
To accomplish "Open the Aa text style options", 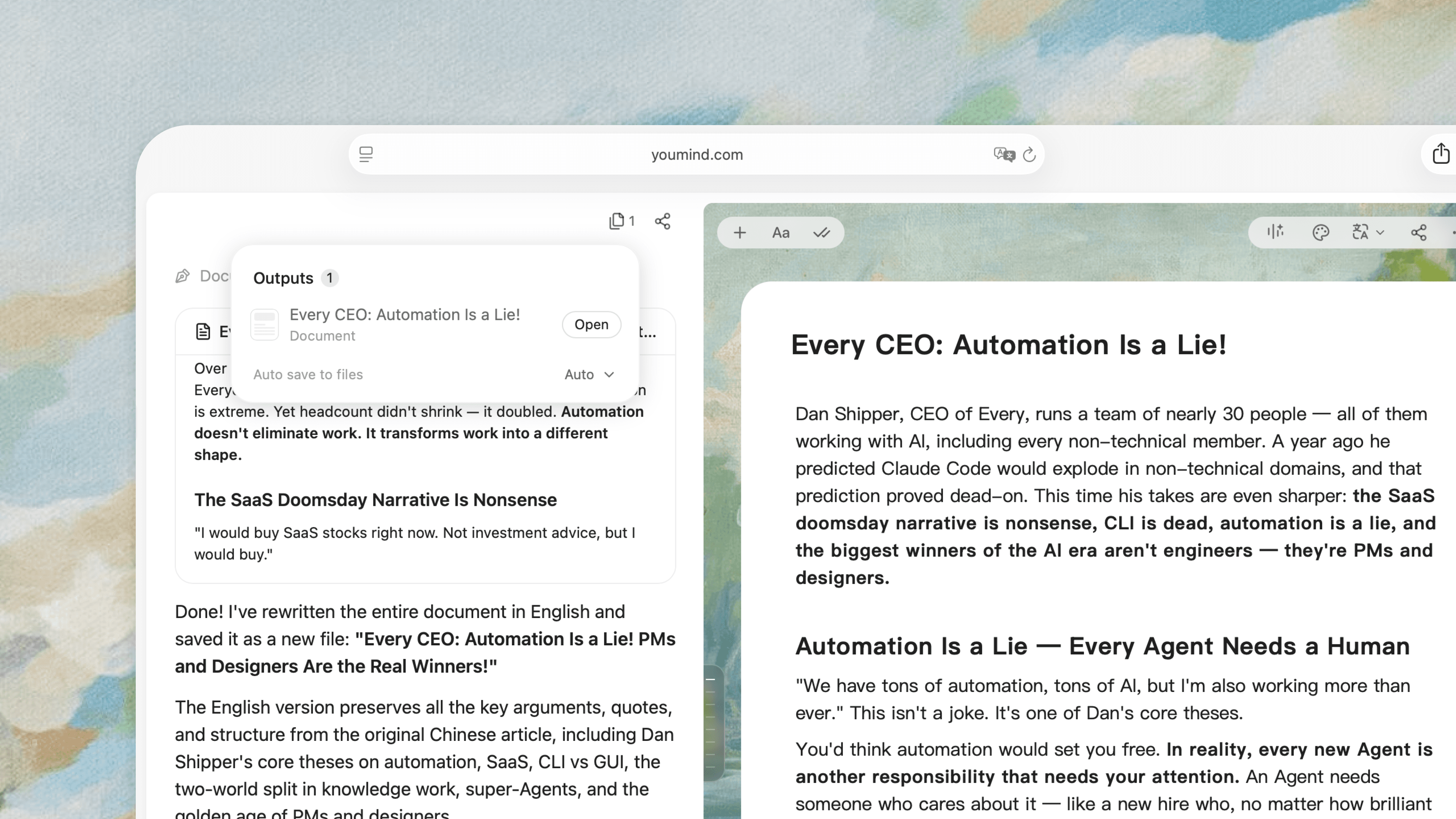I will coord(781,232).
